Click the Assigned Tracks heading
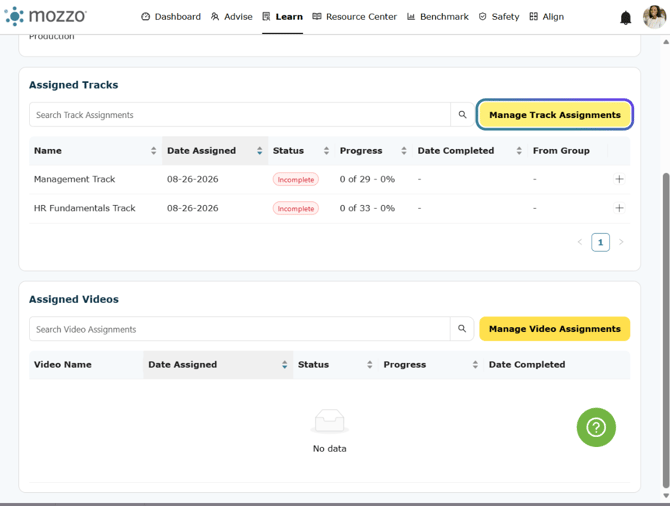This screenshot has width=670, height=506. pyautogui.click(x=73, y=85)
